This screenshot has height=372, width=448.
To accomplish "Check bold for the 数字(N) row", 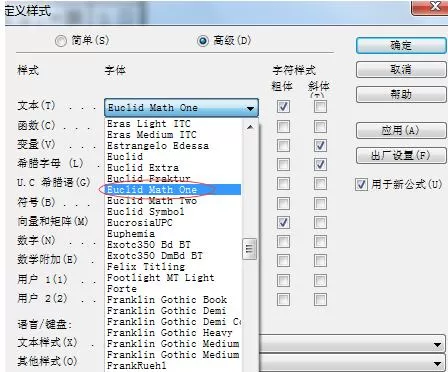I will coord(283,241).
